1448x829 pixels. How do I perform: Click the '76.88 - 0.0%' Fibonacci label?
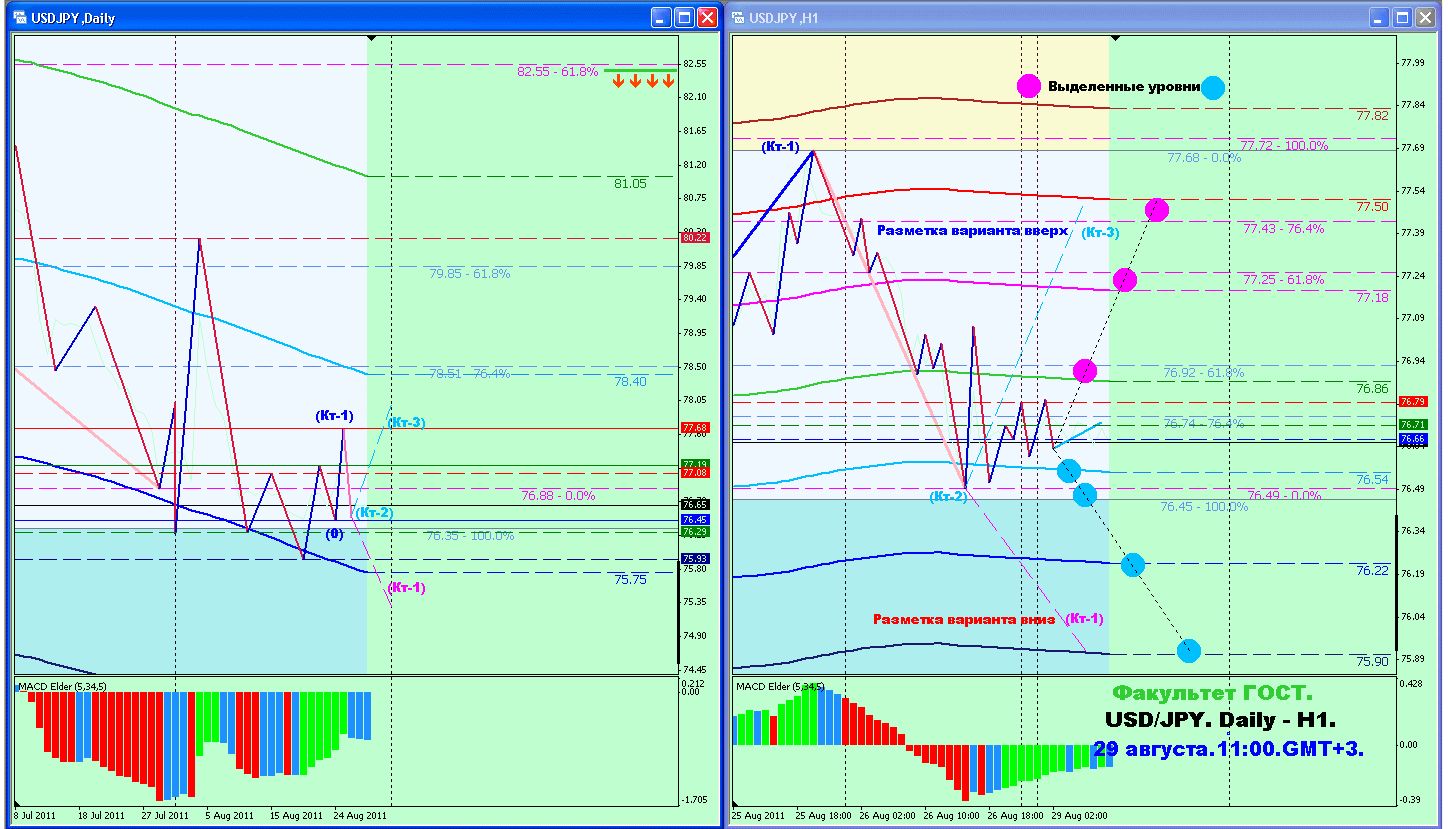(558, 495)
